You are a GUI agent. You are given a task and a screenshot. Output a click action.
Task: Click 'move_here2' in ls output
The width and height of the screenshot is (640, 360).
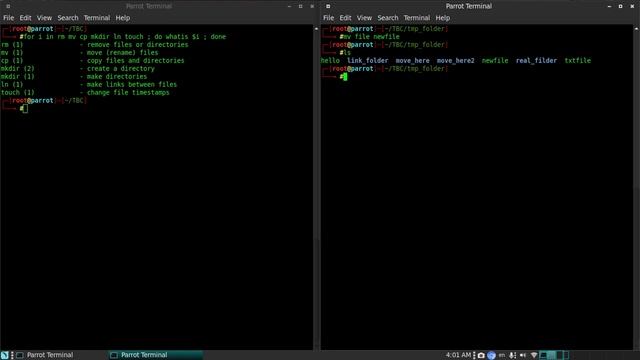click(x=456, y=61)
